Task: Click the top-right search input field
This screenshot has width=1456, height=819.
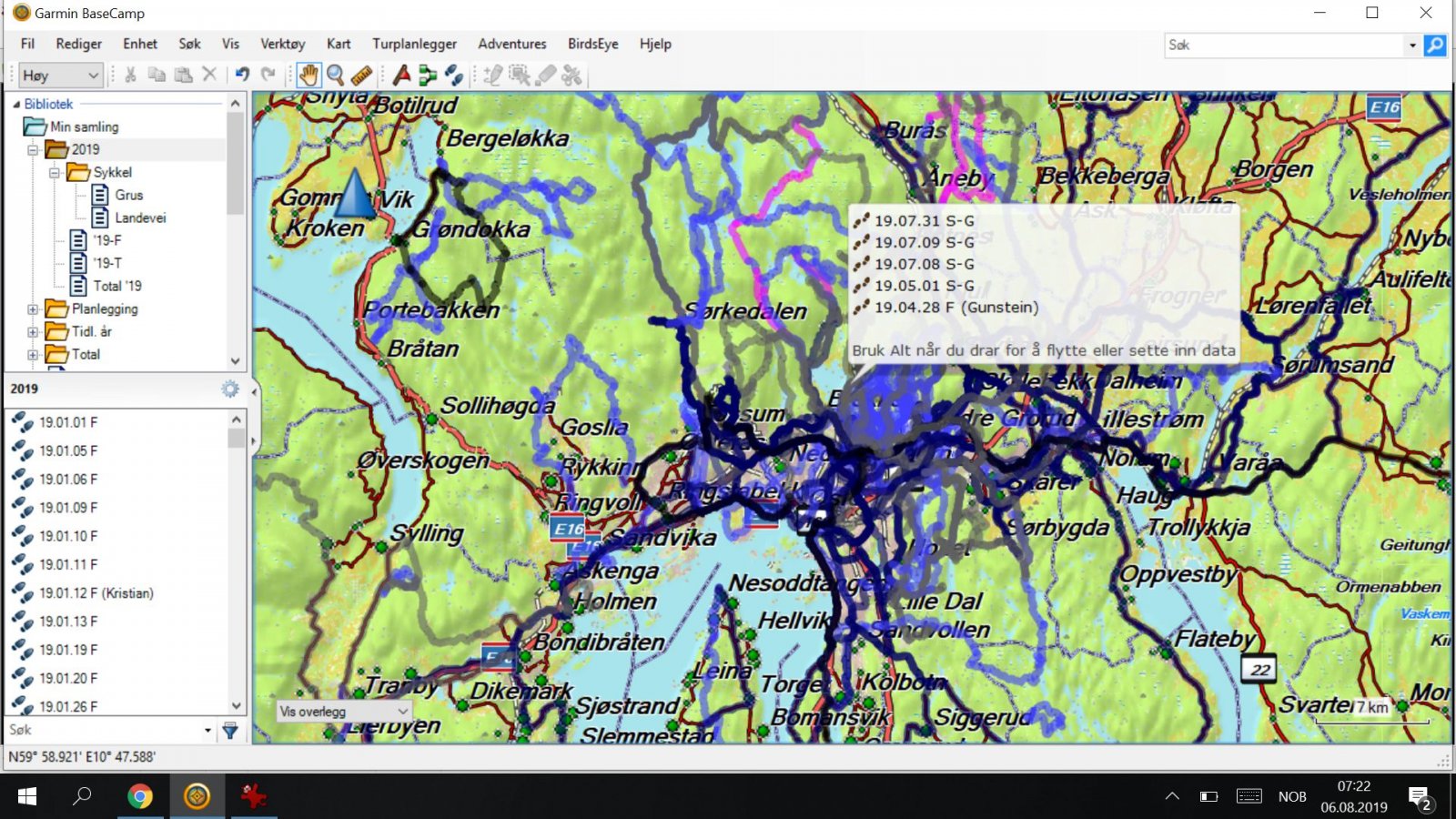Action: tap(1285, 45)
